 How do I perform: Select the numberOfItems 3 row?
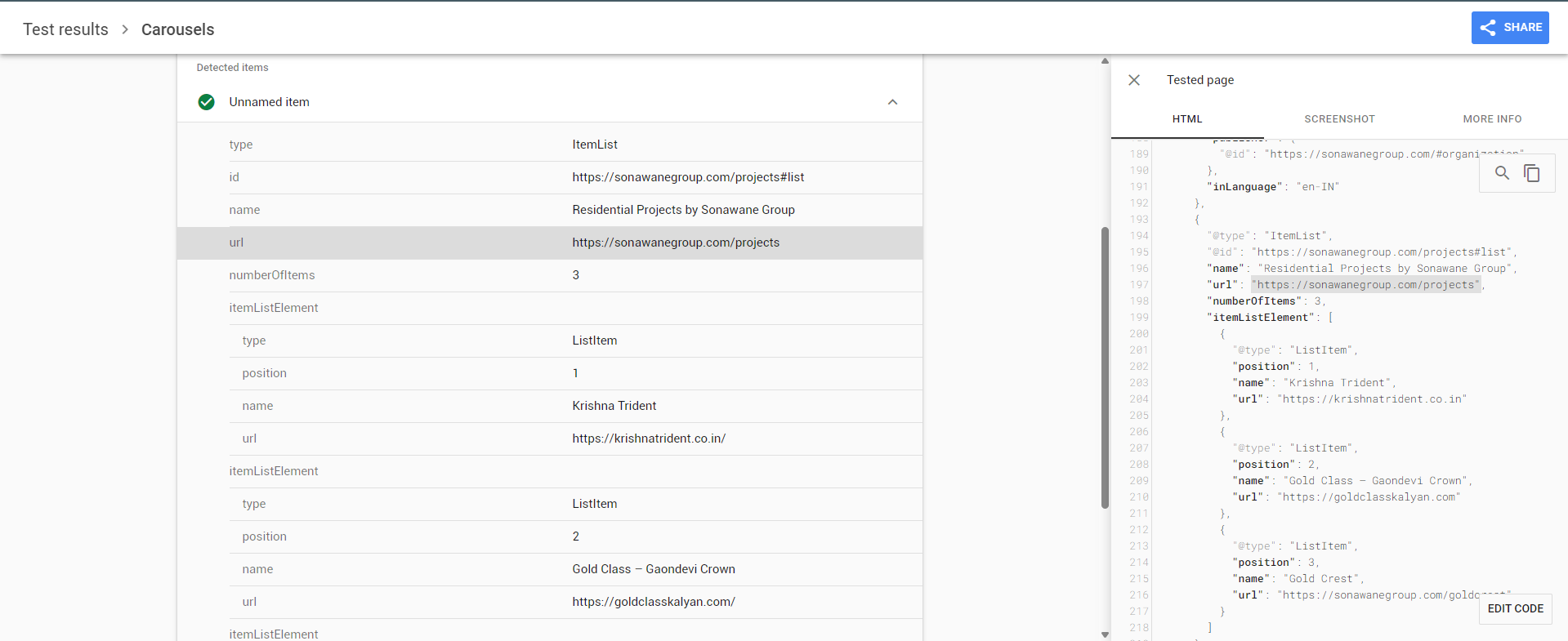coord(550,275)
